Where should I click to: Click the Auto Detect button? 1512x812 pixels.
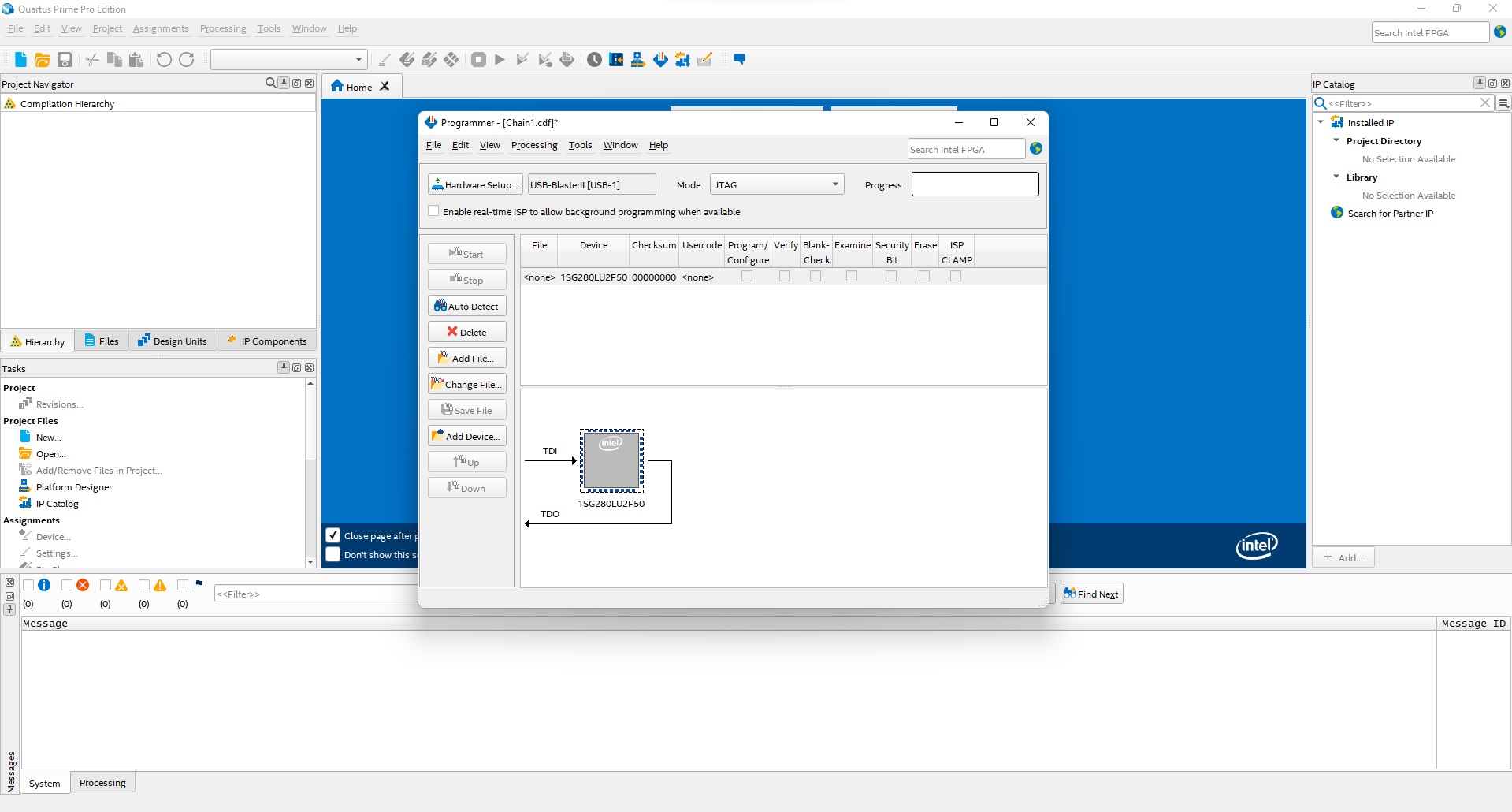[467, 306]
